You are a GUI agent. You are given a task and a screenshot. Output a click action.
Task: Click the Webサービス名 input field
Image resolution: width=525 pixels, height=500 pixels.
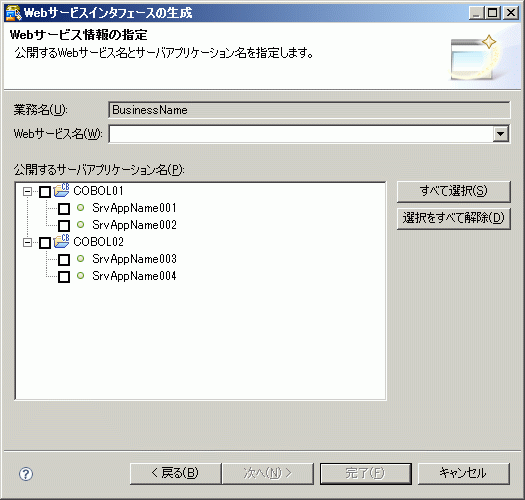tap(301, 134)
